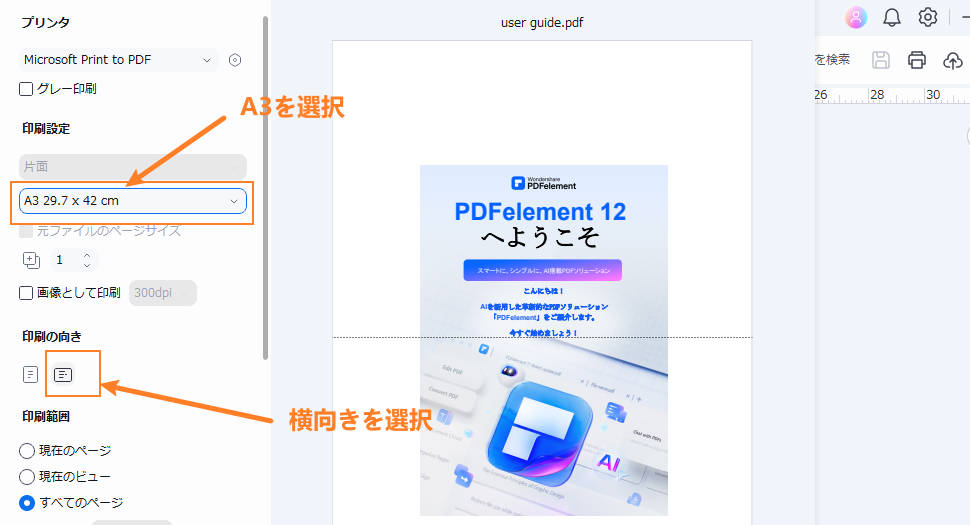
Task: Select portrait orientation icon
Action: coord(30,374)
